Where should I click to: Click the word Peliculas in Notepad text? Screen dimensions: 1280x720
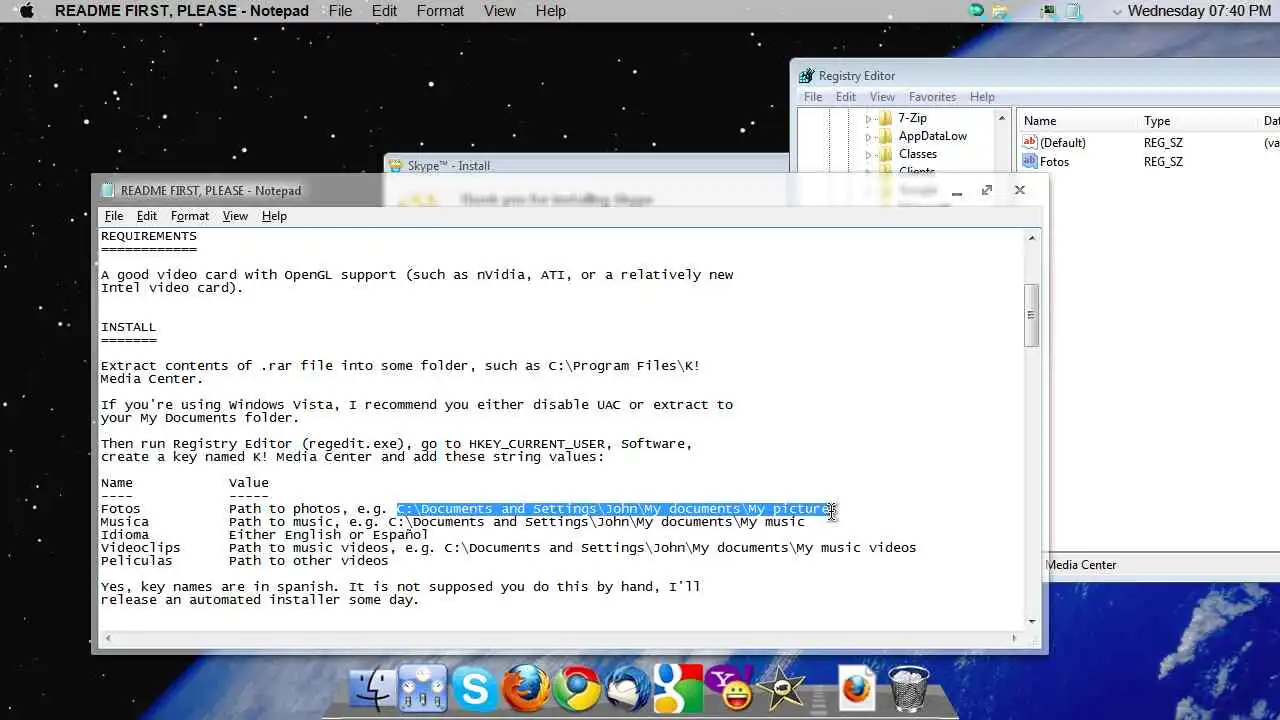point(137,561)
